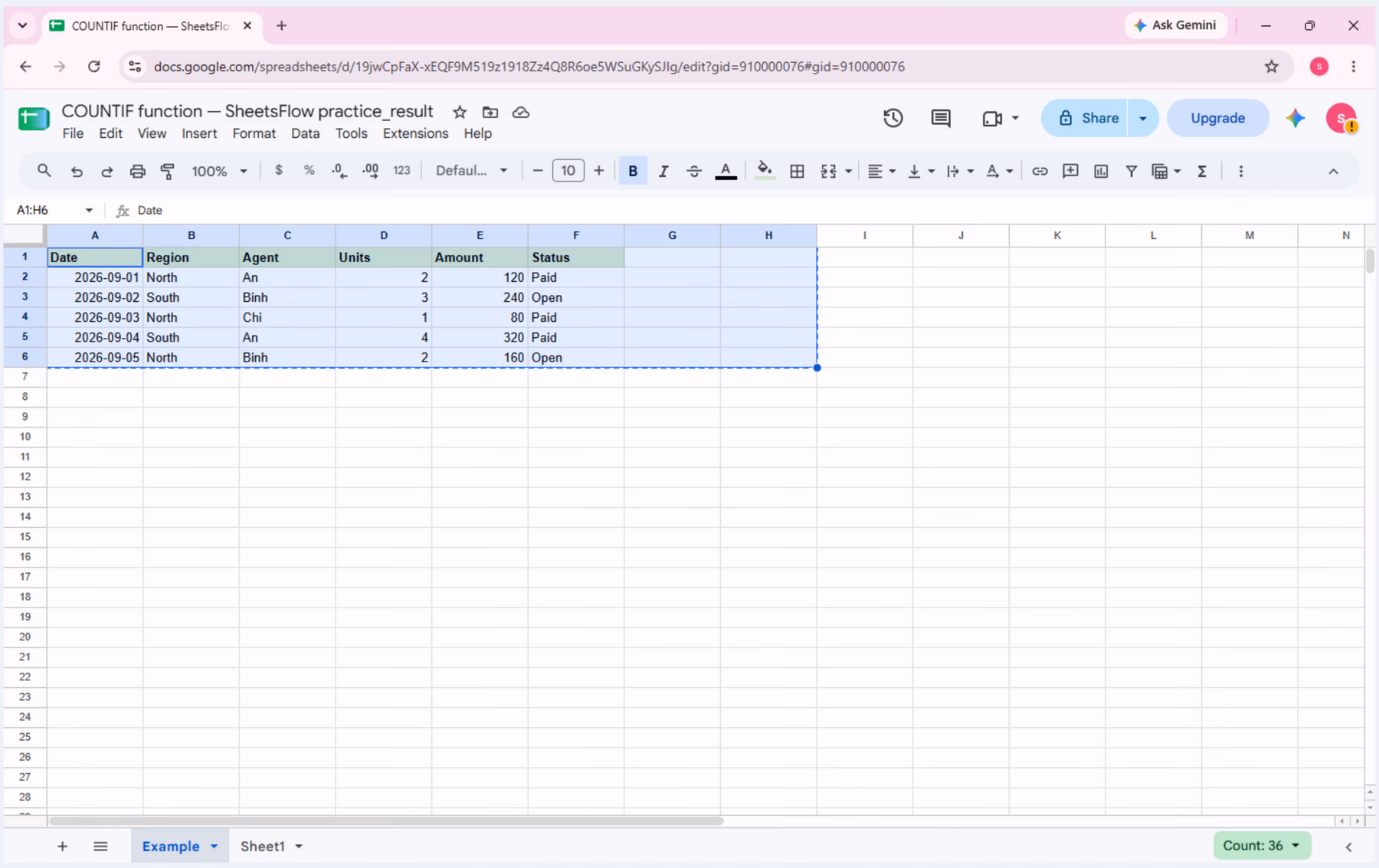Open the font family dropdown
The height and width of the screenshot is (868, 1379).
[471, 171]
